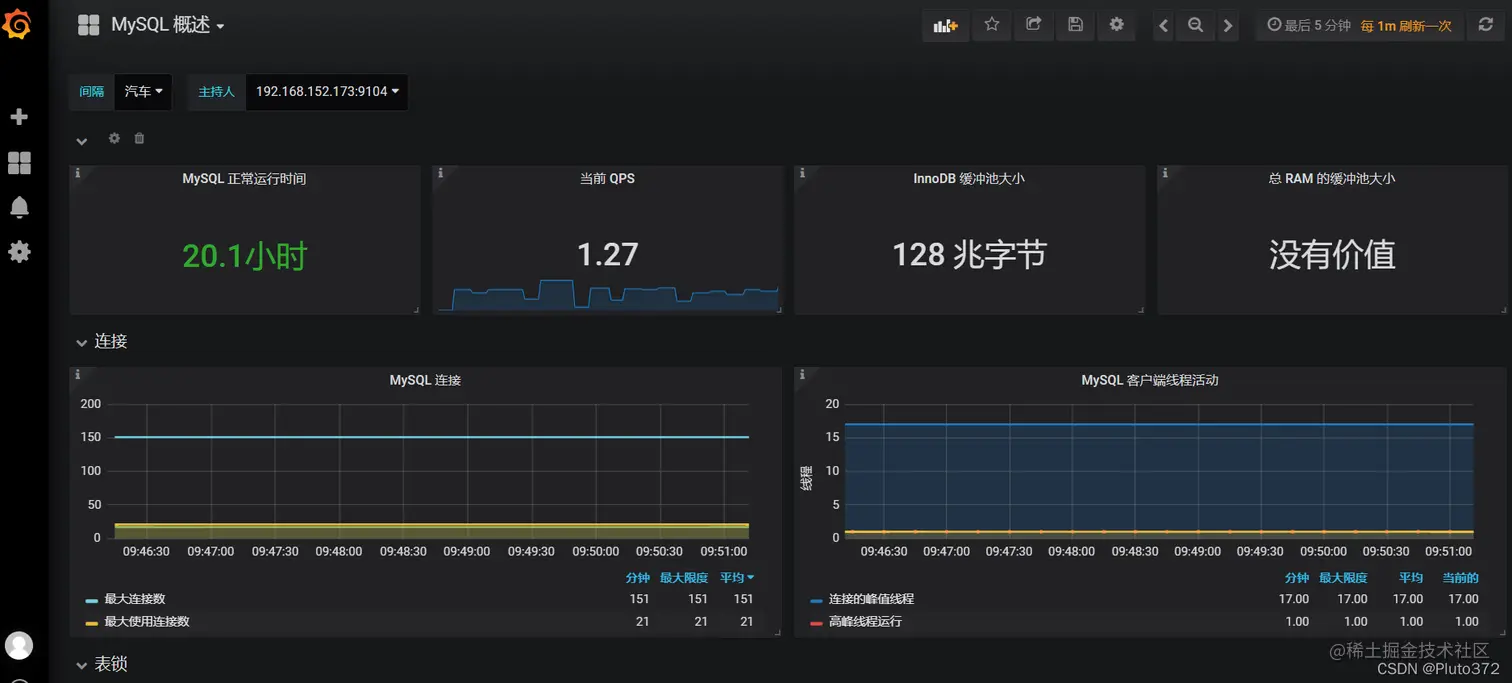
Task: Open the time range picker 最后 5 分钟
Action: (x=1308, y=26)
